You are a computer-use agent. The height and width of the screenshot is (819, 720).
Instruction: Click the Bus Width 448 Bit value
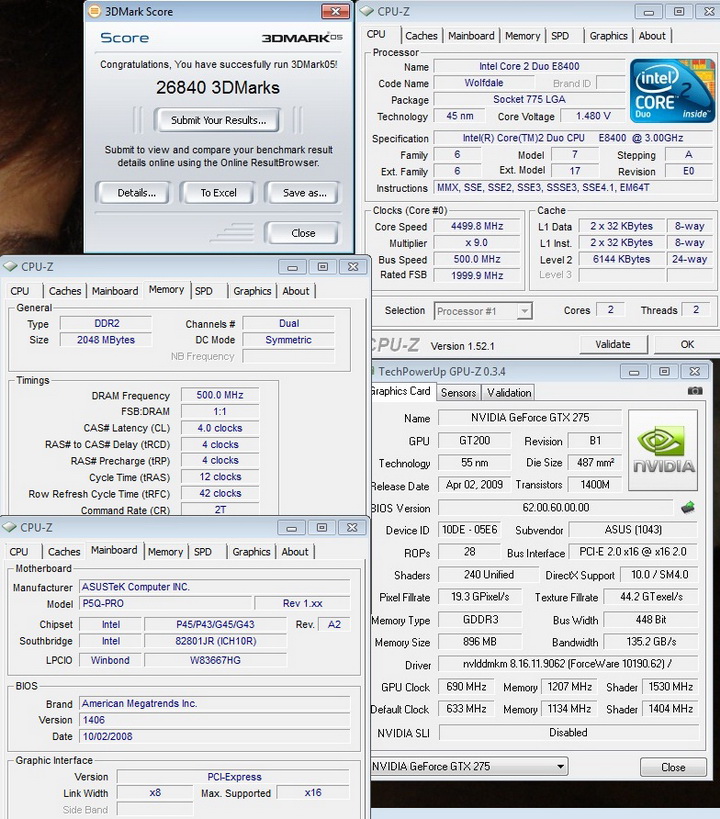(651, 619)
